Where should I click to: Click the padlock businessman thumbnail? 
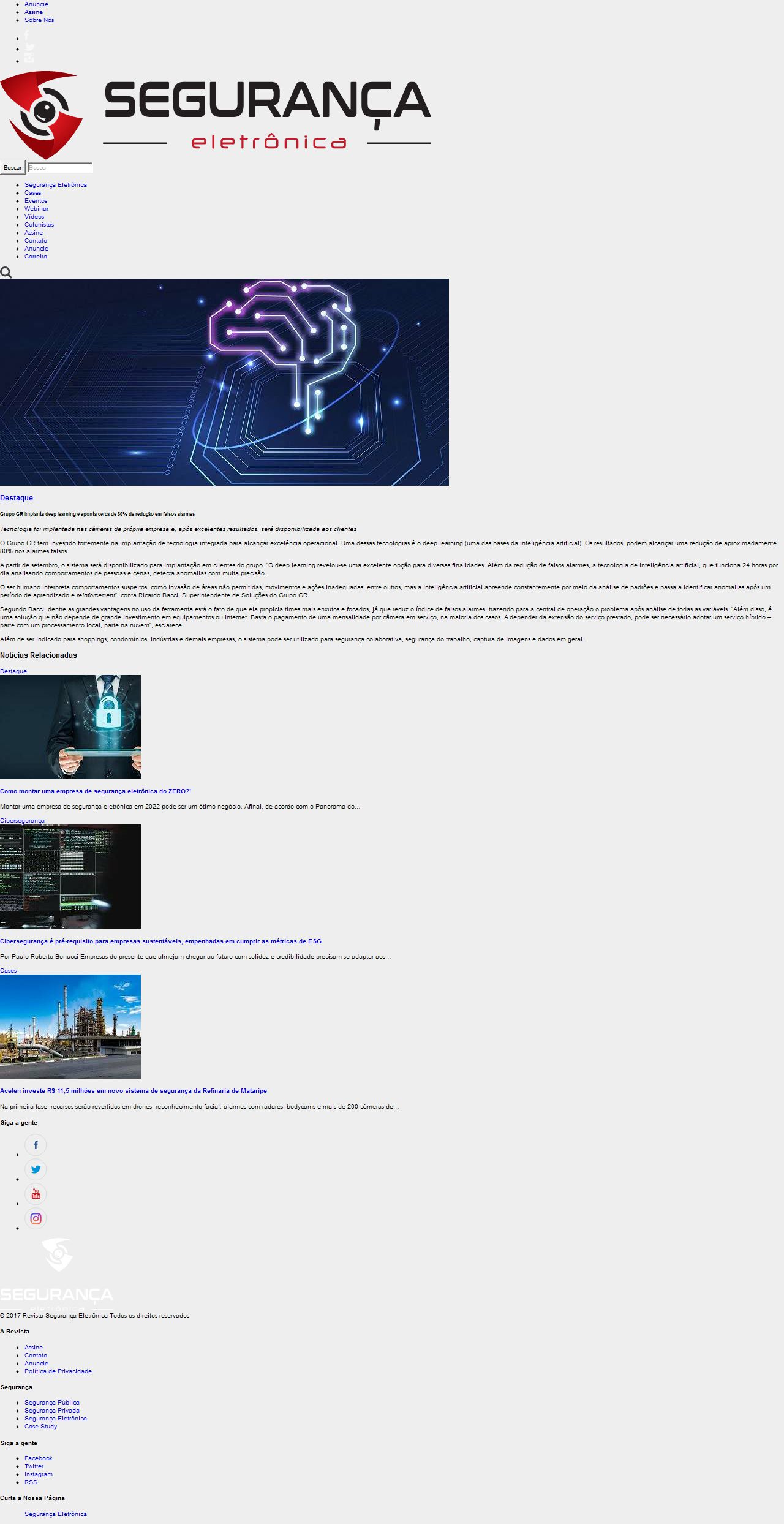click(x=70, y=727)
